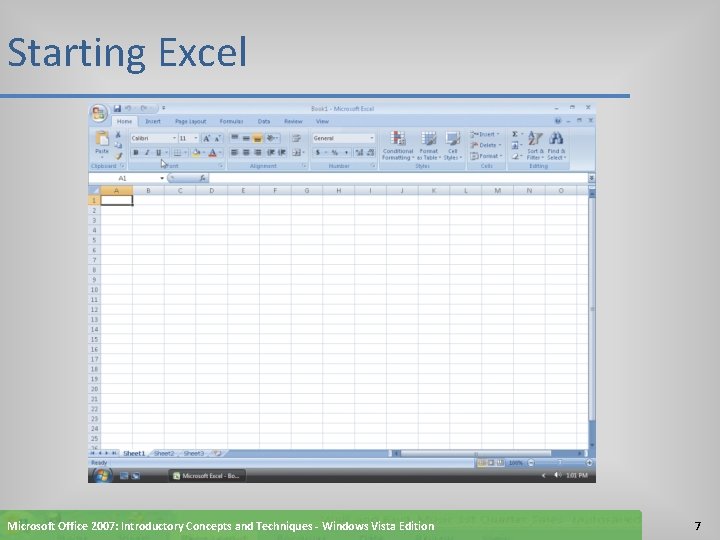Switch to the Review ribbon tab
The width and height of the screenshot is (720, 540).
tap(293, 121)
